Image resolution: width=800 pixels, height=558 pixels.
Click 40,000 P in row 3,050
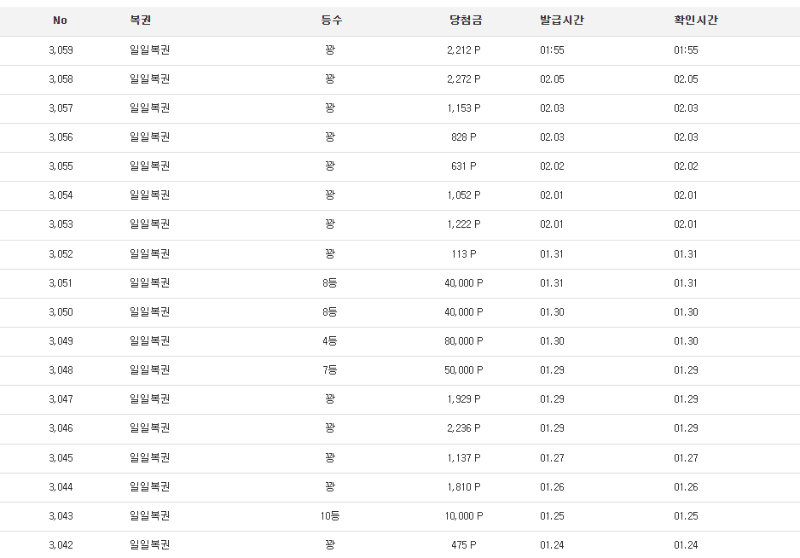click(x=464, y=312)
